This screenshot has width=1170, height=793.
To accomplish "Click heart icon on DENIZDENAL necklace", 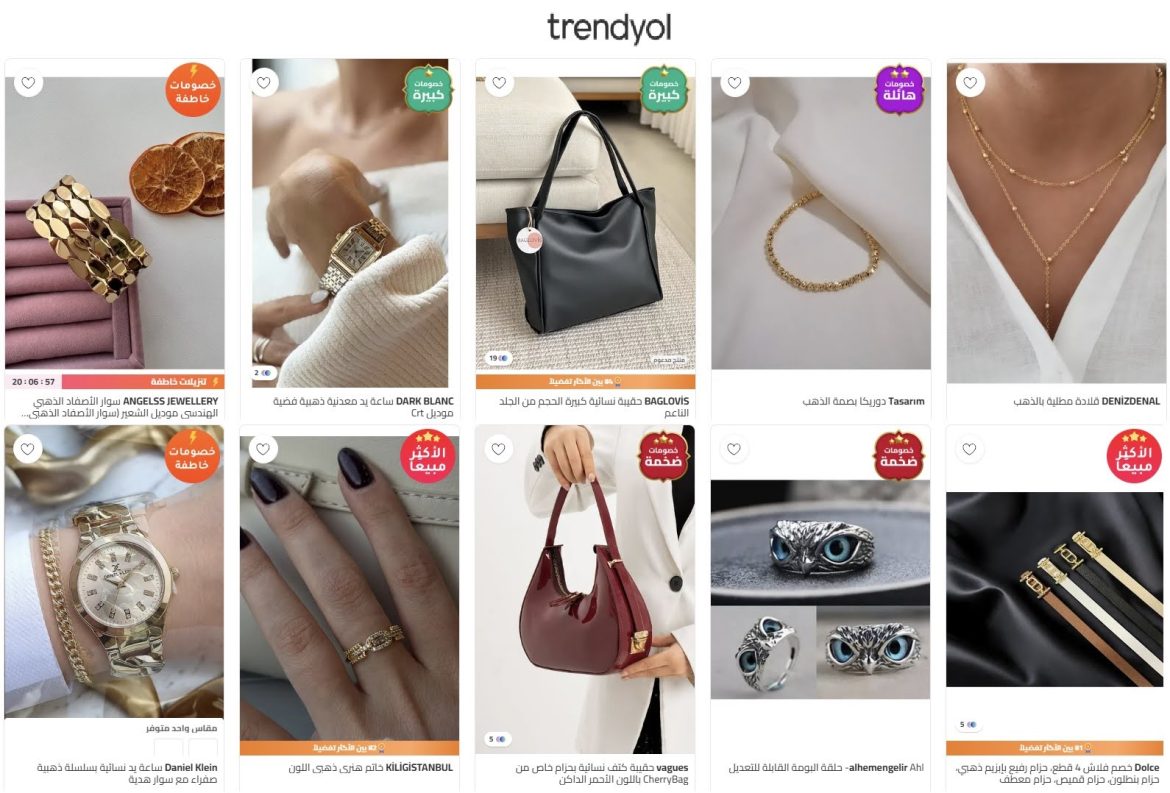I will coord(970,83).
